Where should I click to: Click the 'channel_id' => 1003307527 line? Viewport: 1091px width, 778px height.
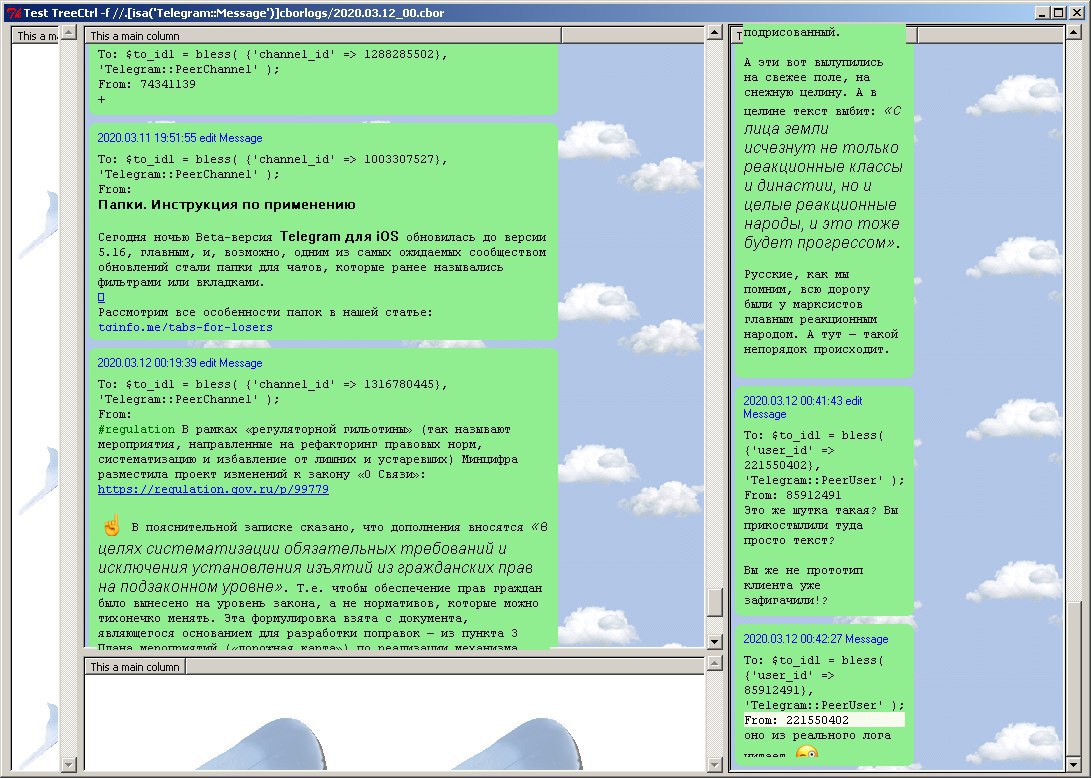tap(273, 159)
